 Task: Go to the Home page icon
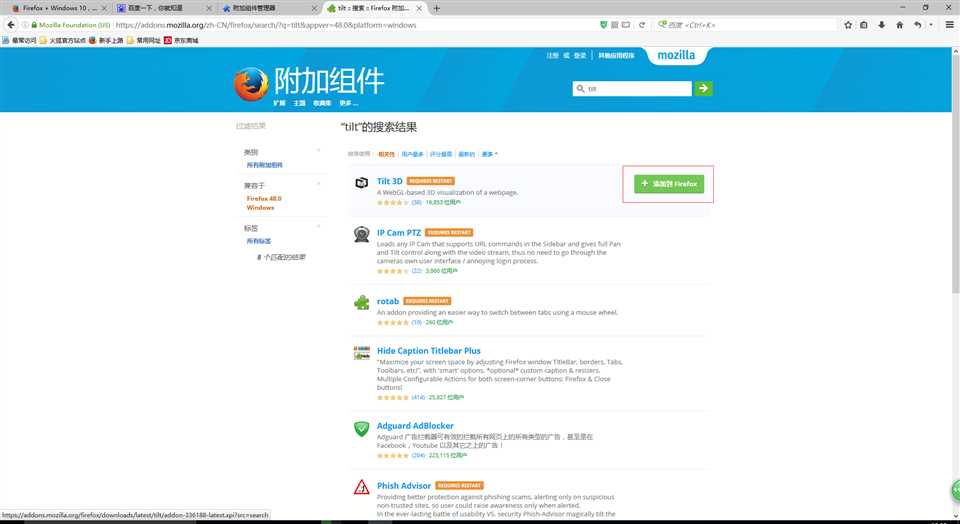pyautogui.click(x=899, y=25)
